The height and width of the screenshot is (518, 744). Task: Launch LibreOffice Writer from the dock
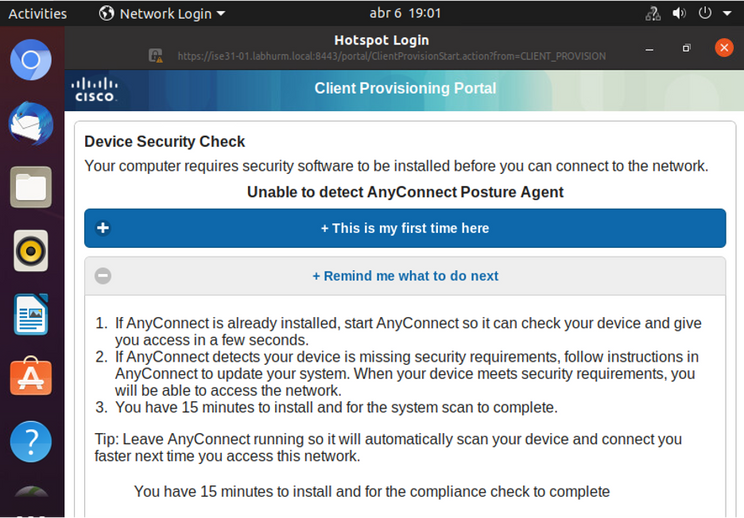[x=31, y=314]
